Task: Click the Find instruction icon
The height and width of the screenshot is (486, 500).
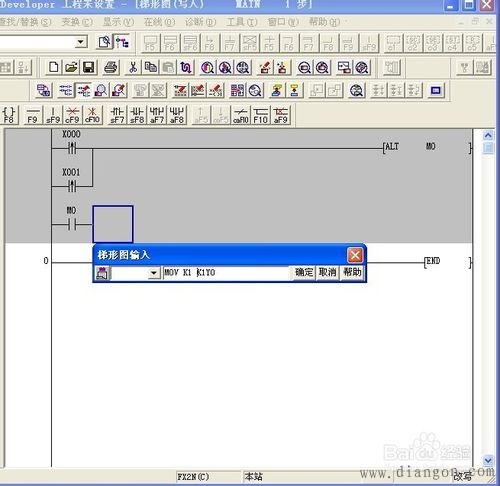Action: [x=225, y=67]
